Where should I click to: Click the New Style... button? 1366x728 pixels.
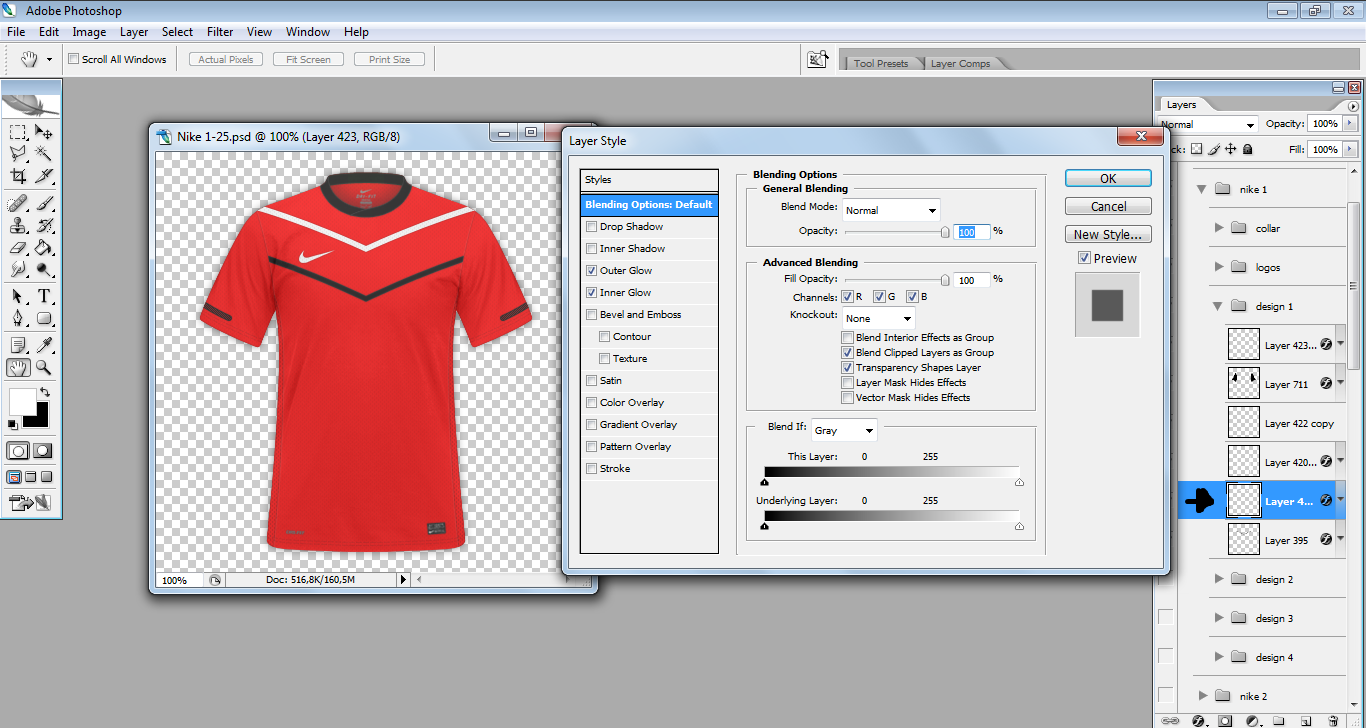1108,234
